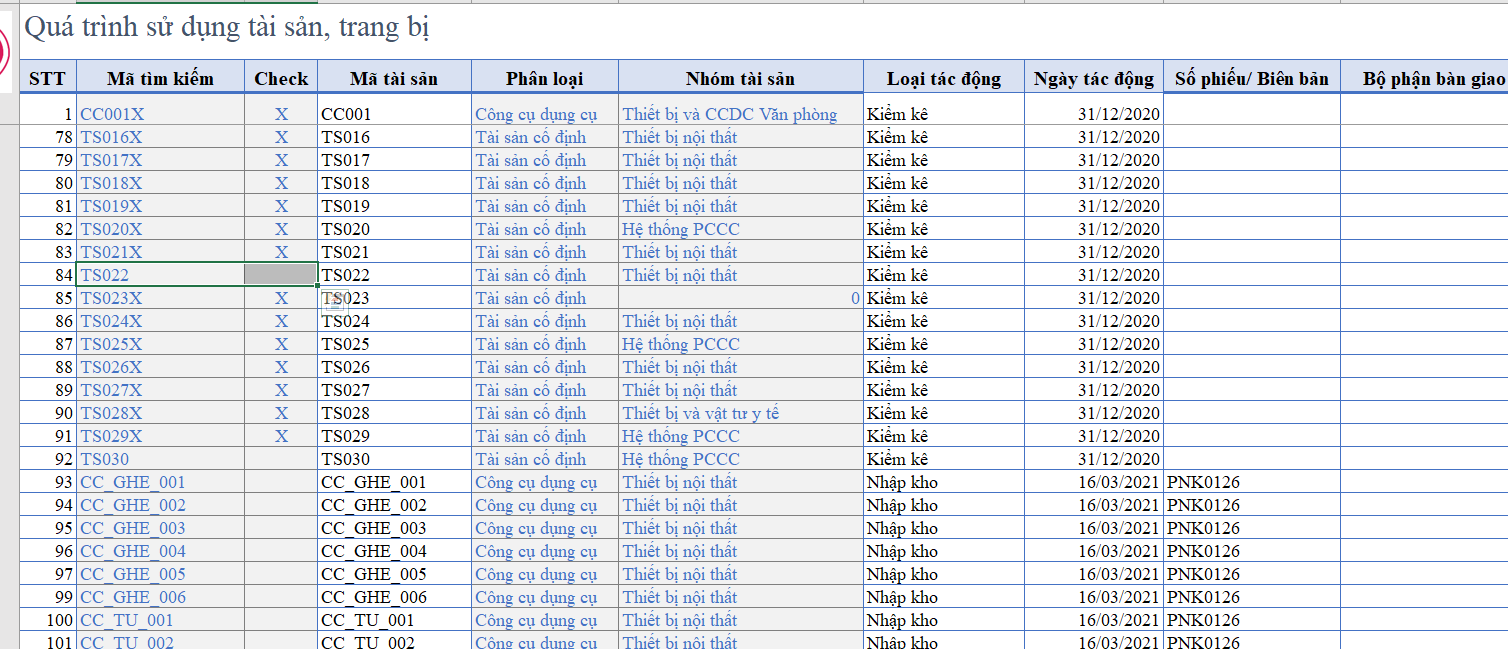1508x649 pixels.
Task: Toggle the X check mark for CC001X
Action: pos(281,114)
